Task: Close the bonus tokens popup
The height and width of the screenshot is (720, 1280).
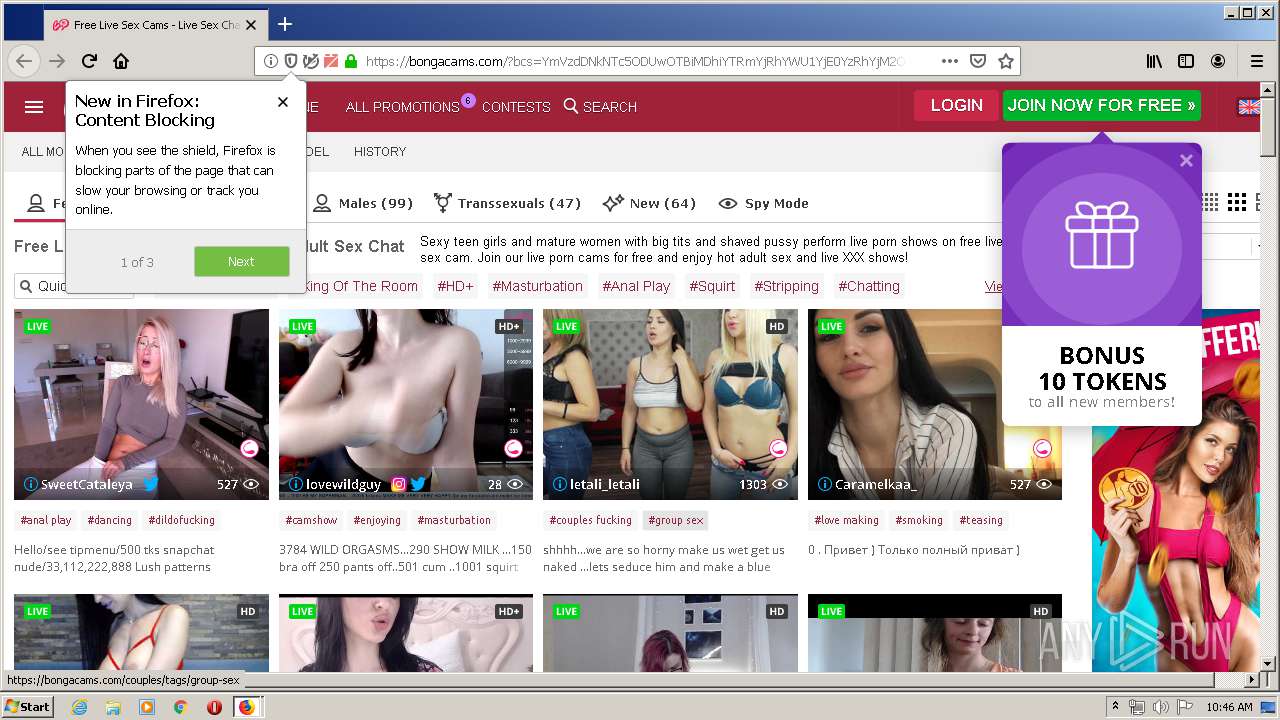Action: [1186, 160]
